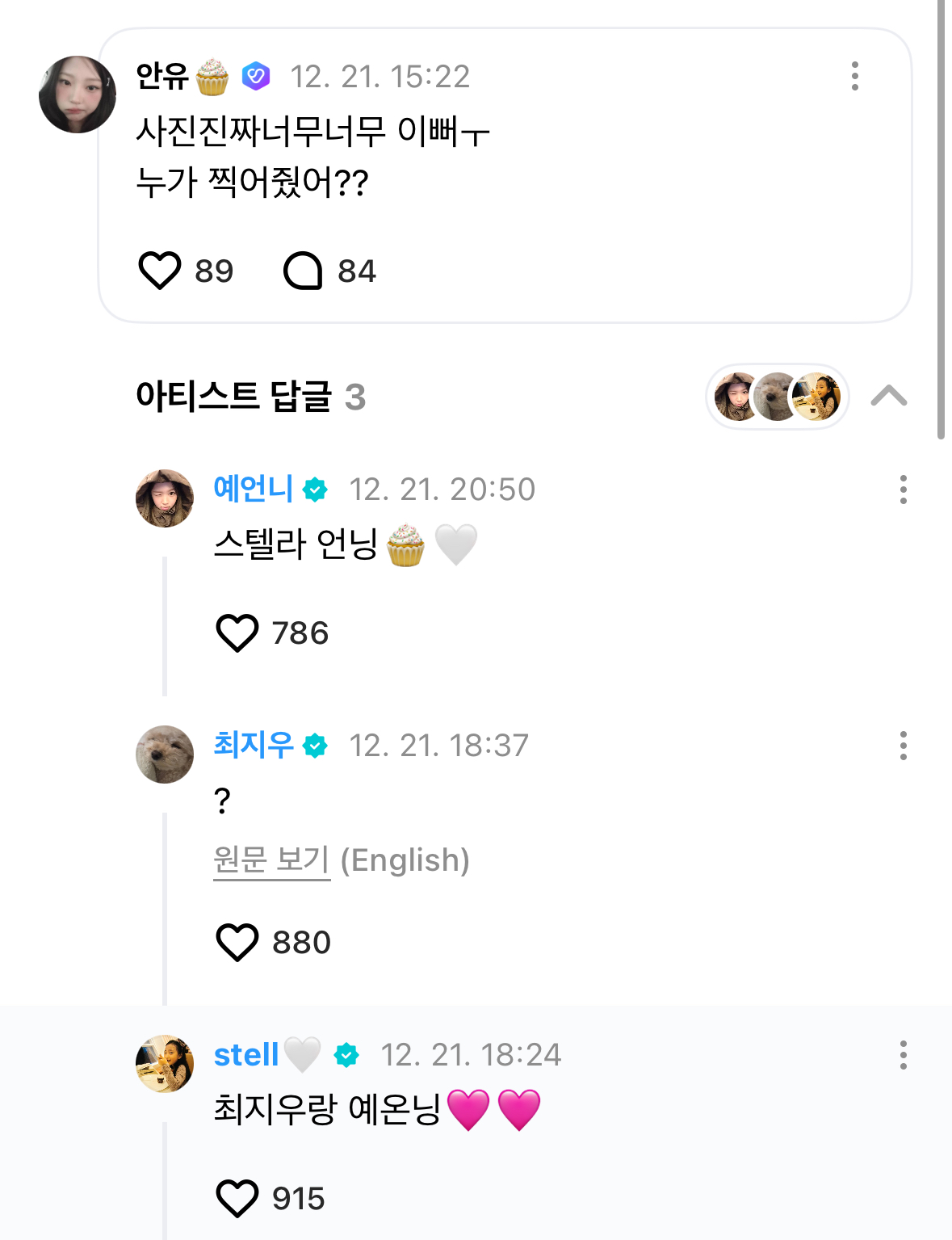Open the 안유 profile picture
Image resolution: width=952 pixels, height=1240 pixels.
[78, 95]
